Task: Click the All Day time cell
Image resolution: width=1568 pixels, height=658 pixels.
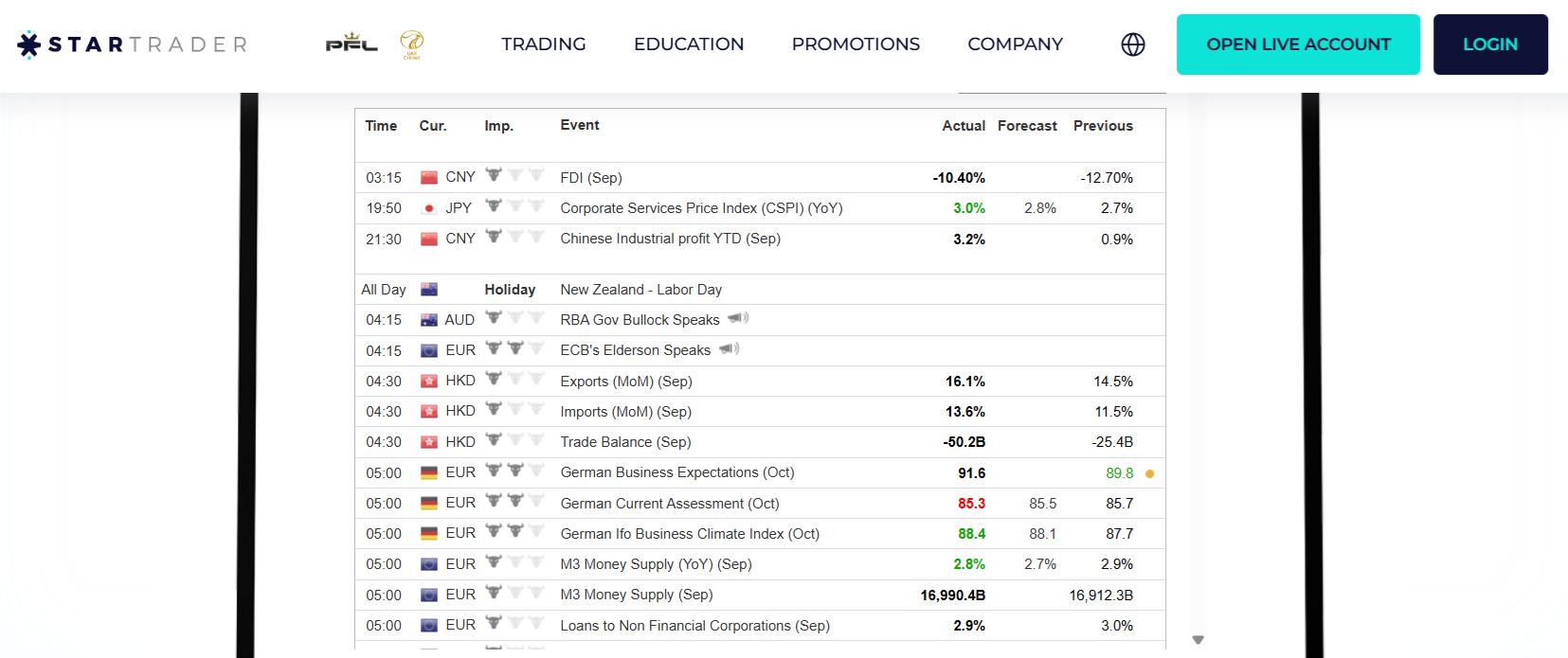Action: coord(384,290)
